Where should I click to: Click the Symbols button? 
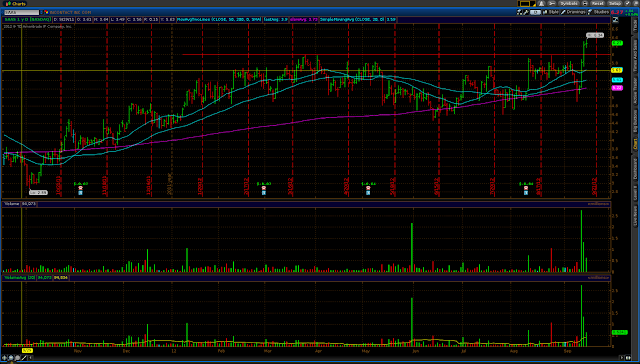pos(569,3)
